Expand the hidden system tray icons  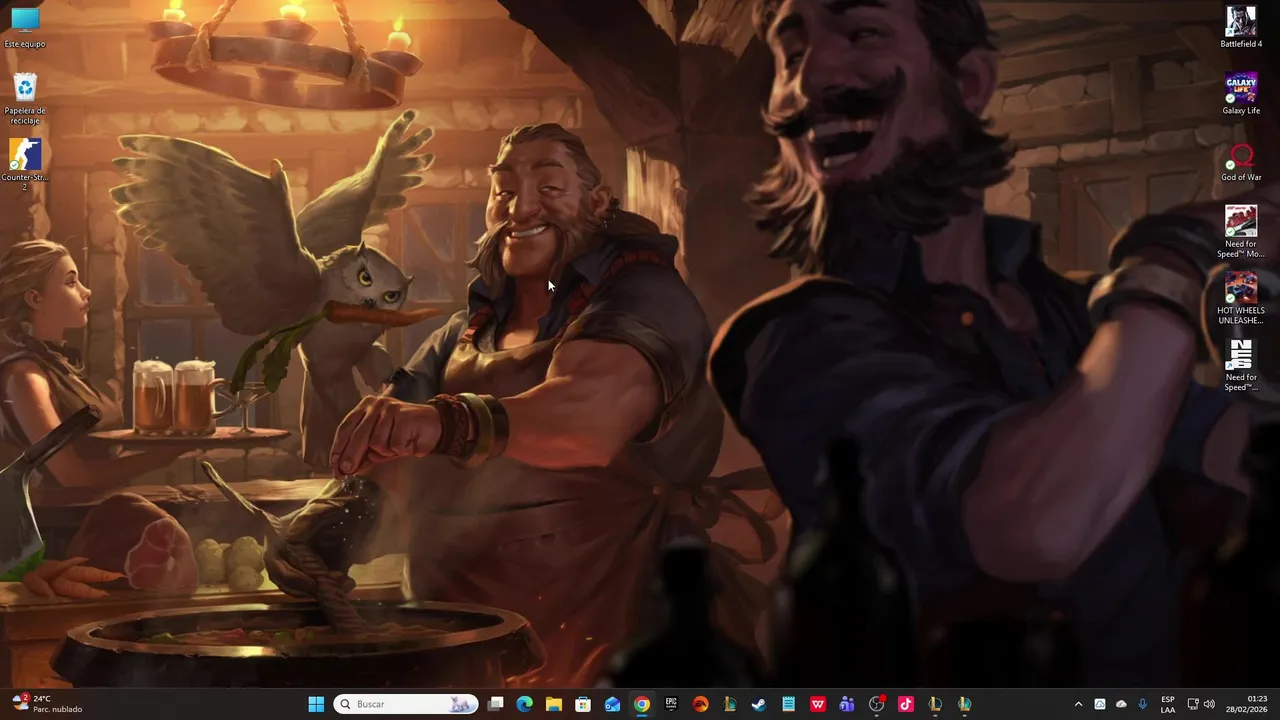(1078, 704)
